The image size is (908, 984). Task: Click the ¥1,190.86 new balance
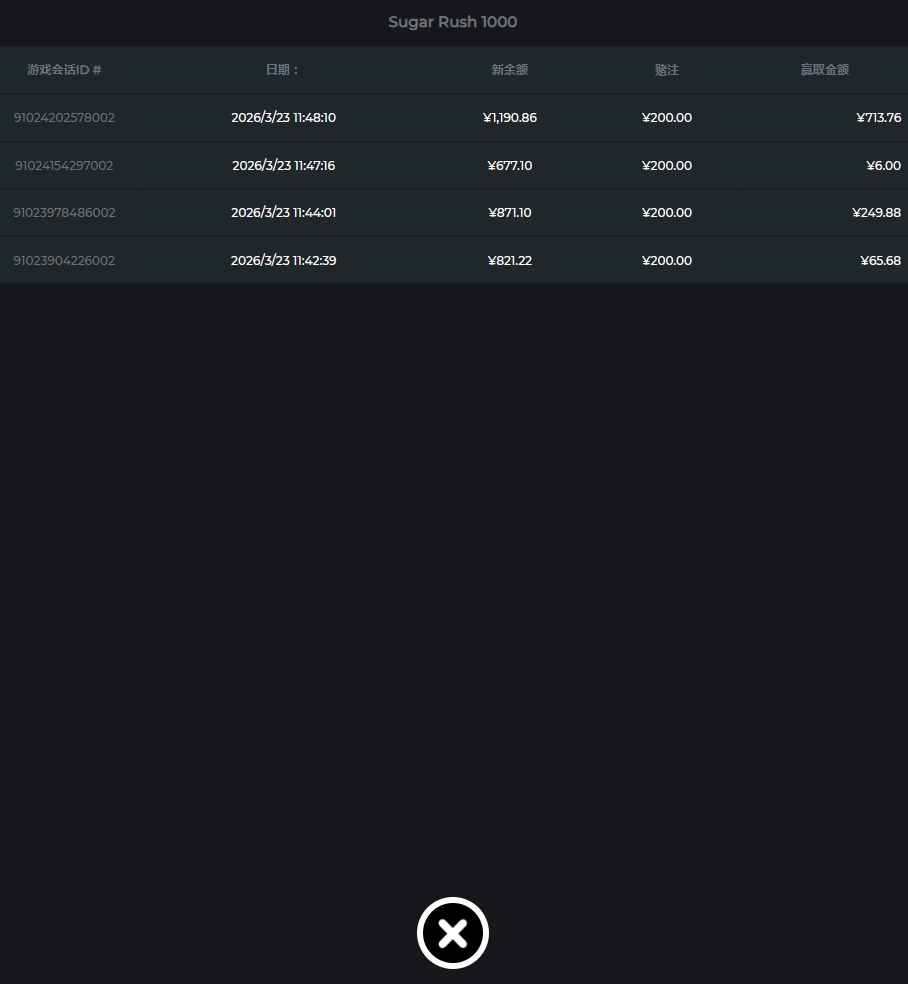509,118
